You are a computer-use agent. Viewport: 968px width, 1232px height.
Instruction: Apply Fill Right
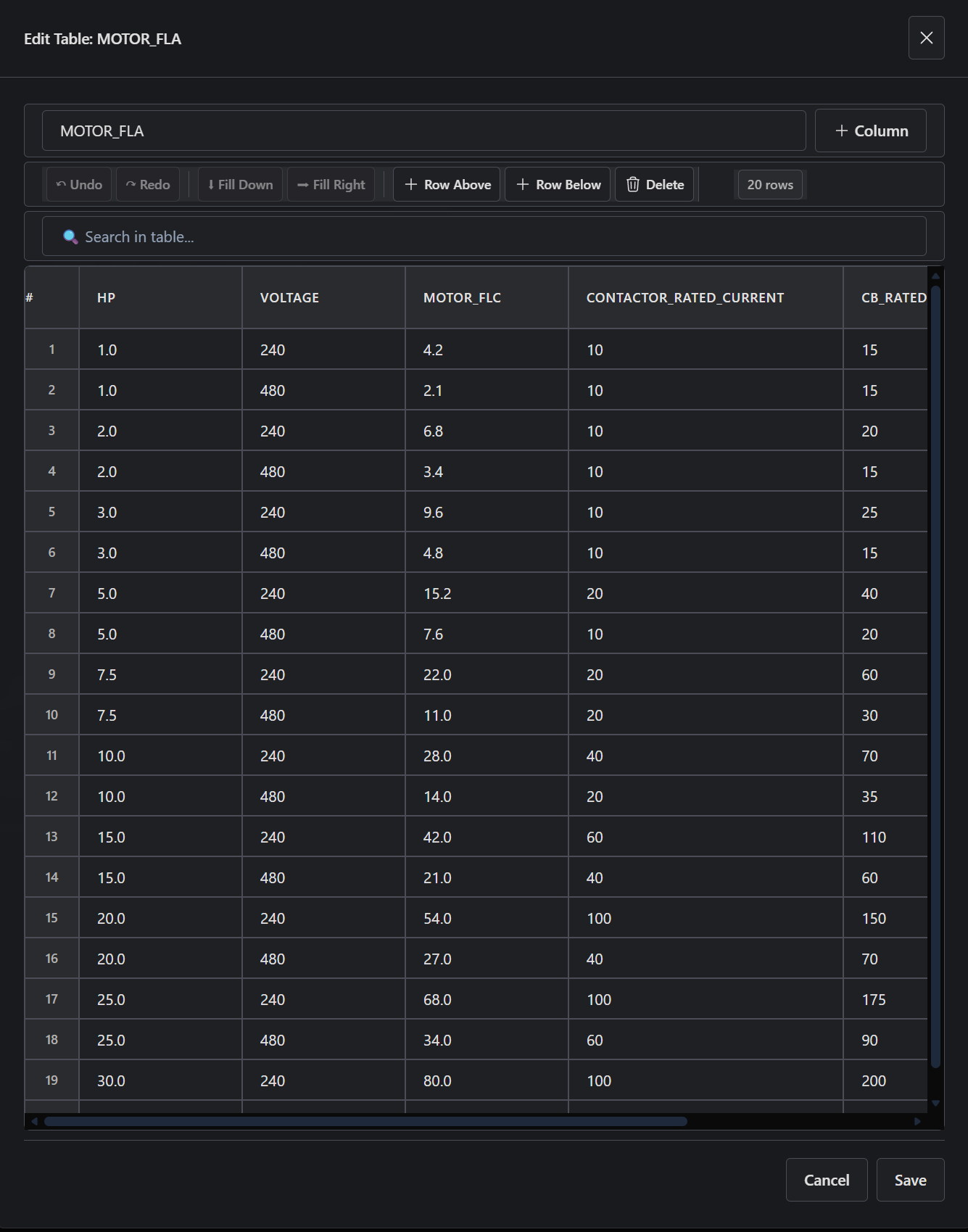[331, 184]
